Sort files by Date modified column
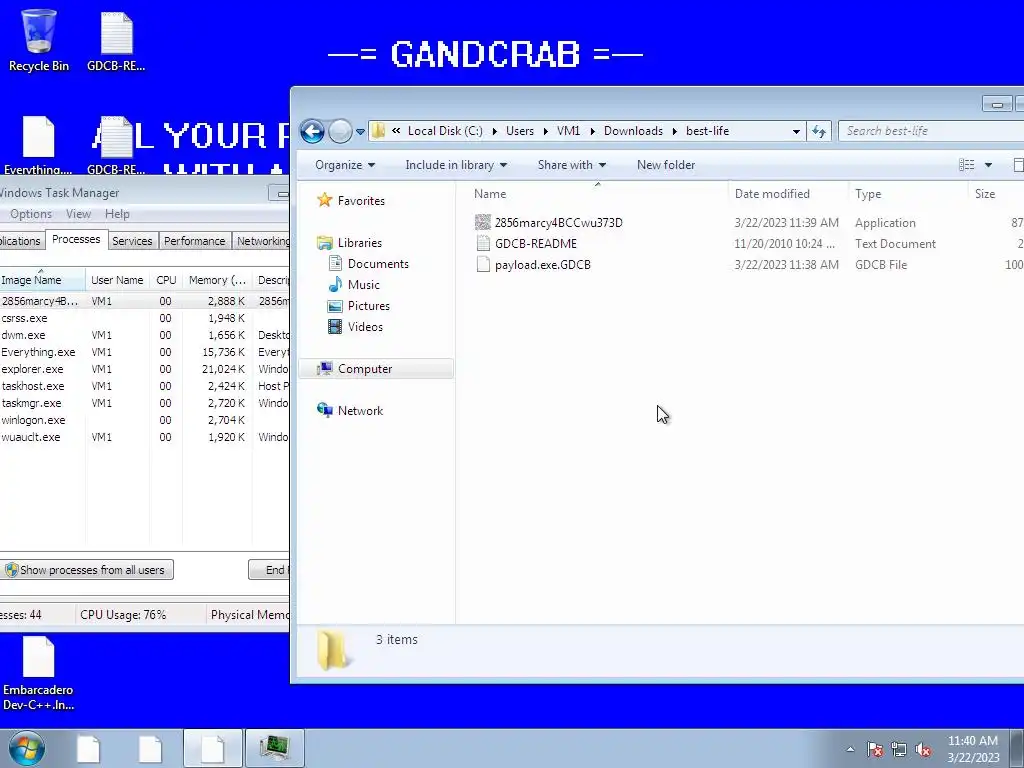The height and width of the screenshot is (768, 1024). coord(788,194)
